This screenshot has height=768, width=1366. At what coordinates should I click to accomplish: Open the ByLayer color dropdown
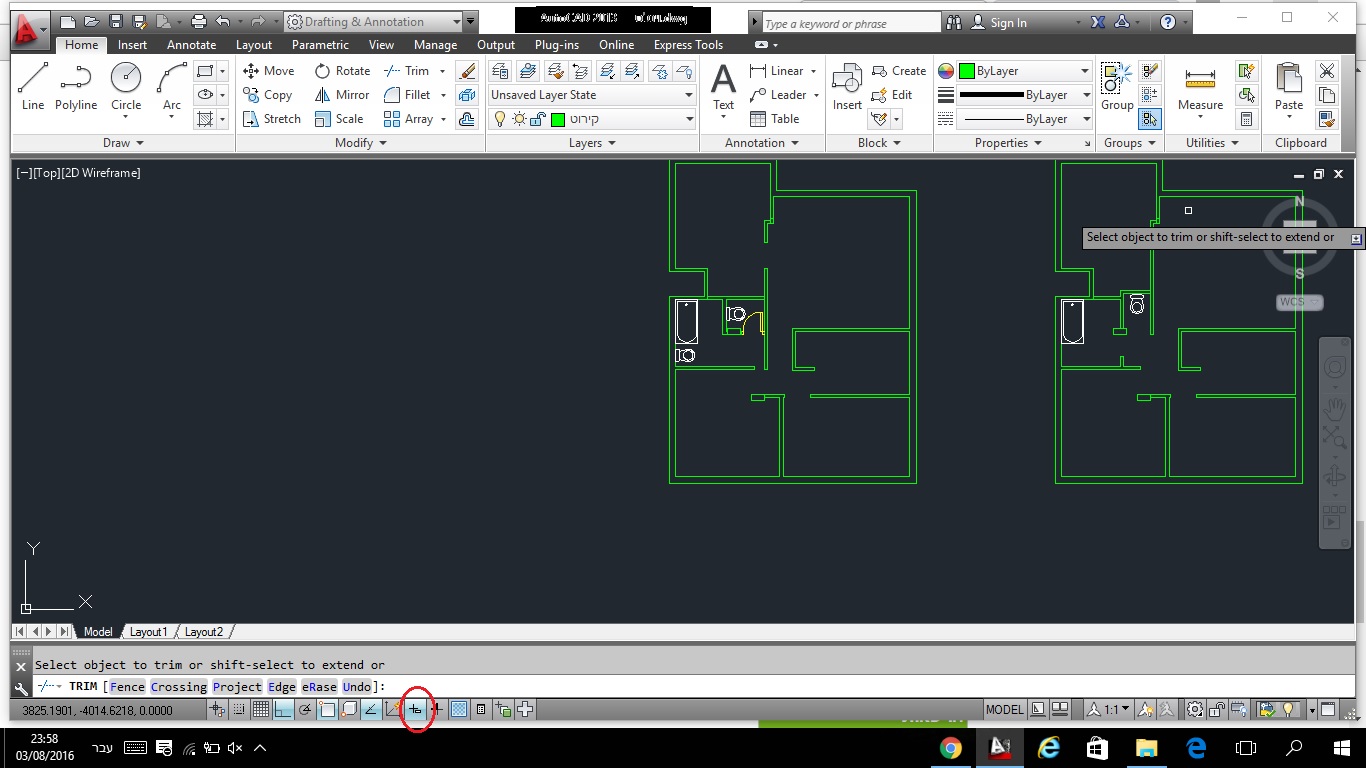(x=1024, y=71)
